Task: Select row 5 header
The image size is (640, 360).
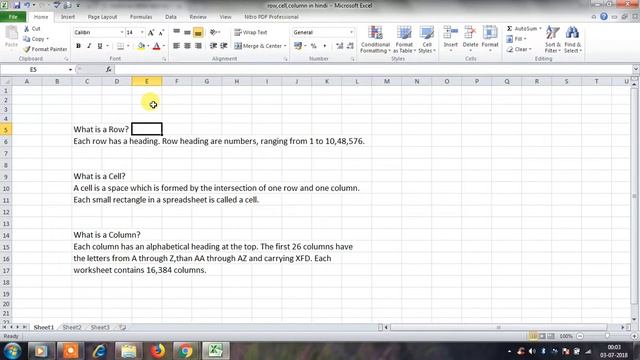Action: click(x=6, y=130)
